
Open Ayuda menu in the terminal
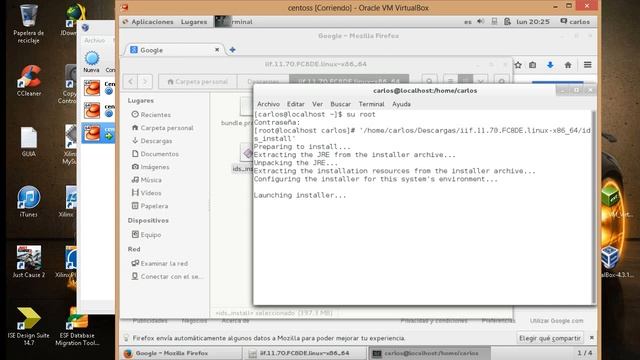tap(401, 104)
